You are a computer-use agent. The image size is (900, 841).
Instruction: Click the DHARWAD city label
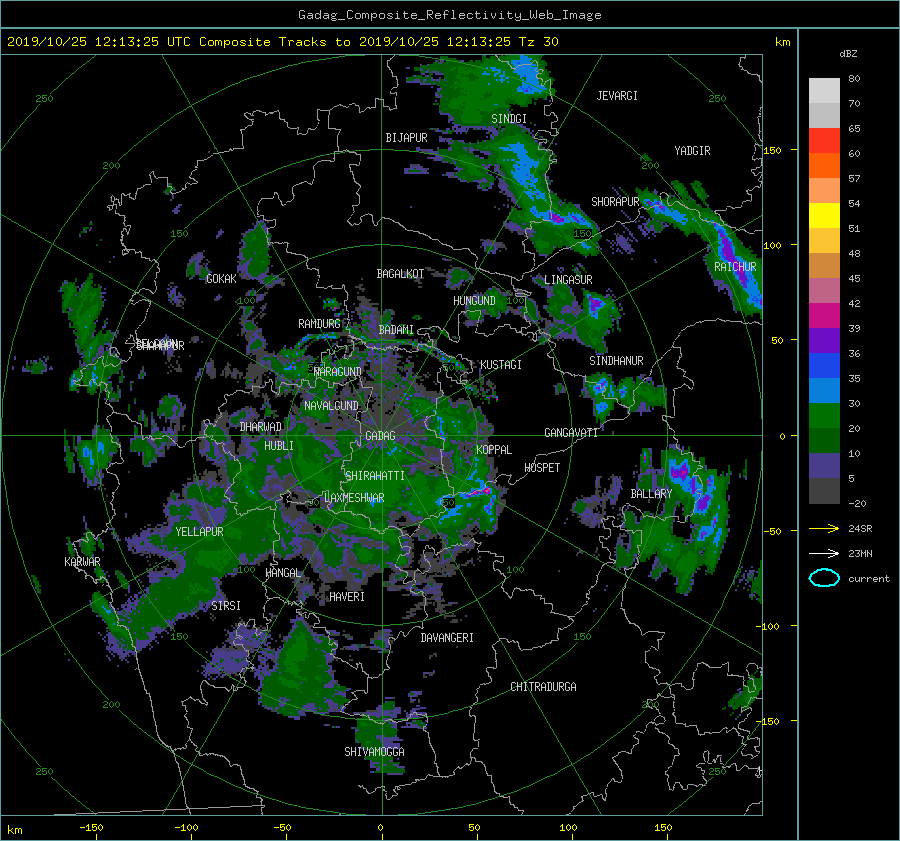coord(260,427)
